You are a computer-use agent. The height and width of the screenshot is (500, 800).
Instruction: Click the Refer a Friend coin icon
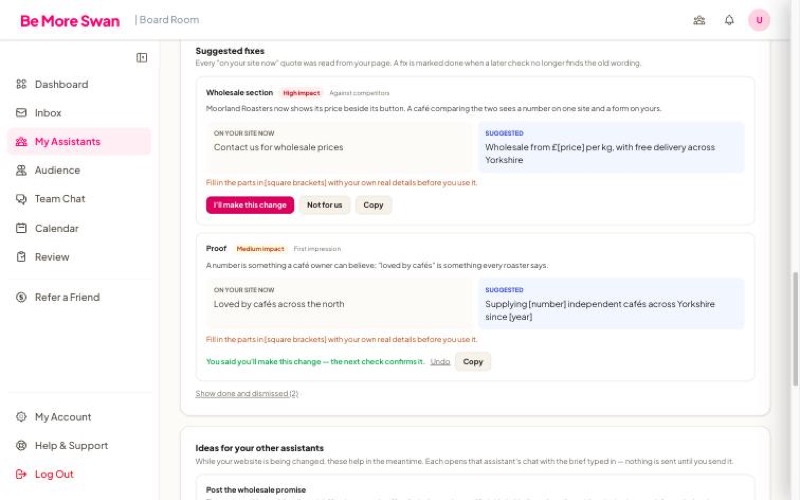click(x=21, y=297)
